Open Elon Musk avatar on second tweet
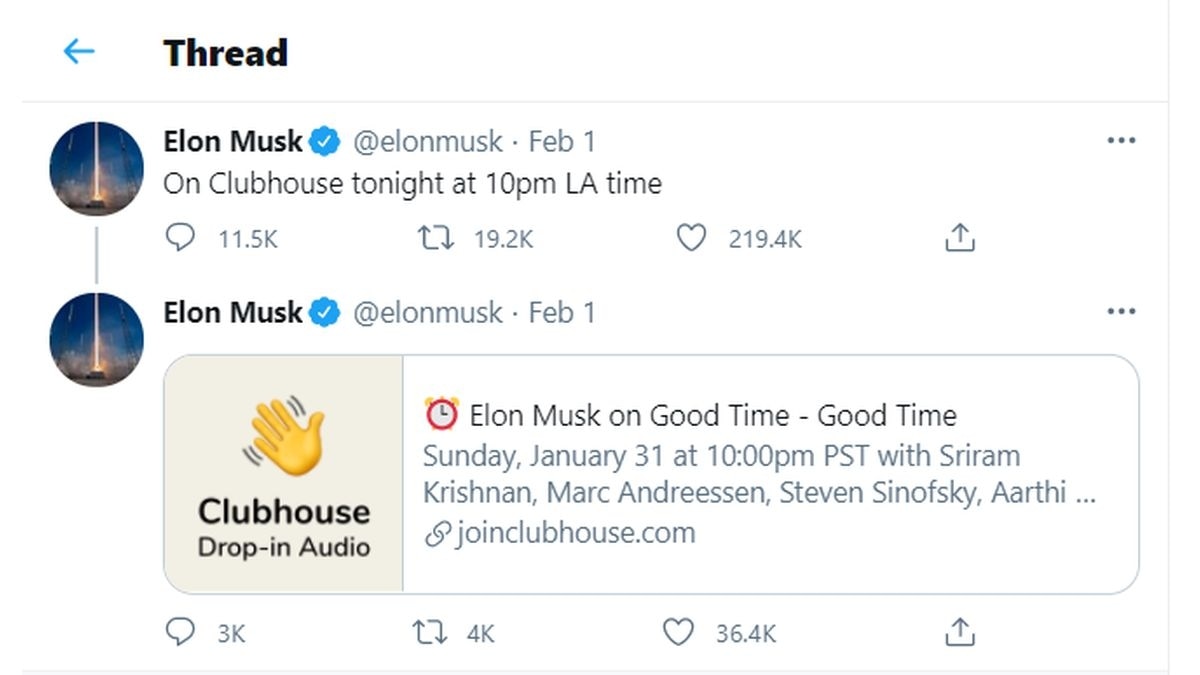 96,339
